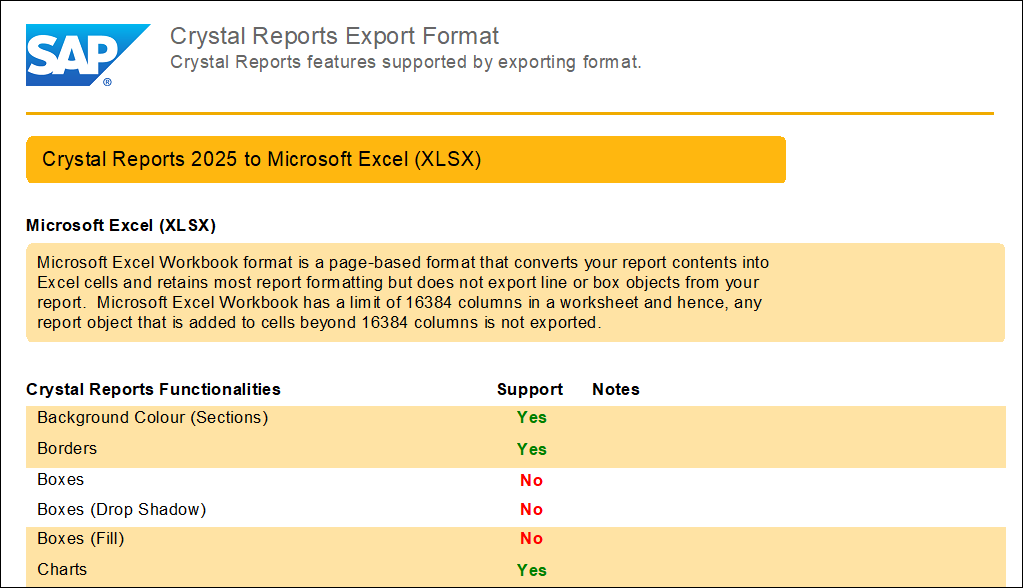Select the 'Background Colour (Sections)' row label

pos(153,418)
